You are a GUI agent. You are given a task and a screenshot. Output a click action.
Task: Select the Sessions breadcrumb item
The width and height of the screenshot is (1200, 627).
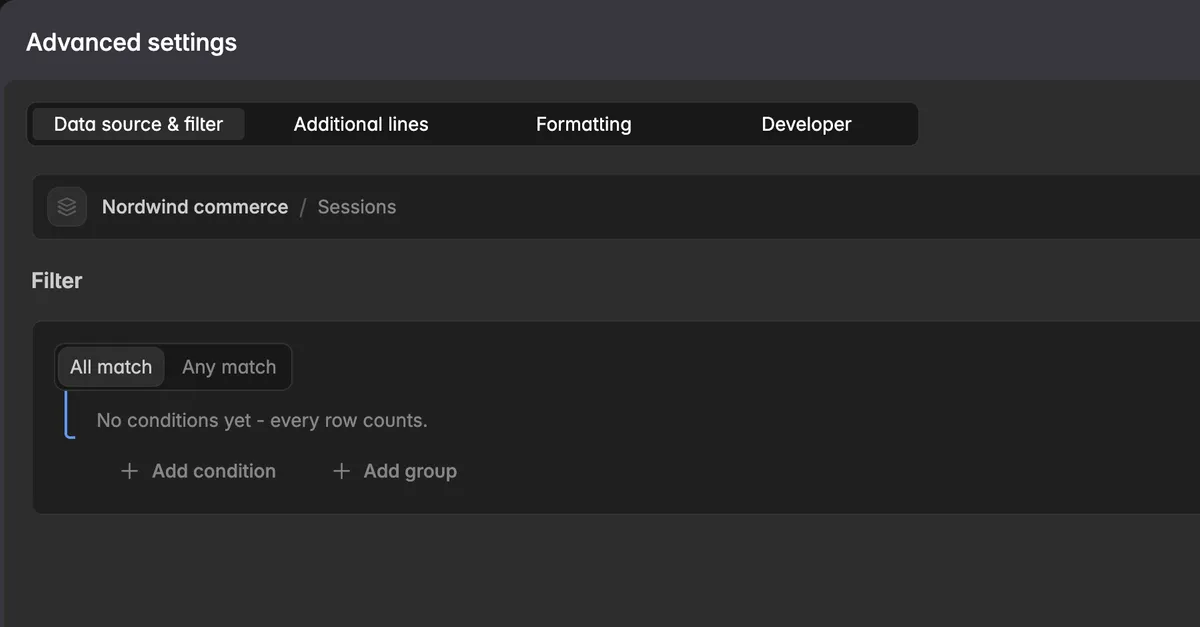point(357,207)
